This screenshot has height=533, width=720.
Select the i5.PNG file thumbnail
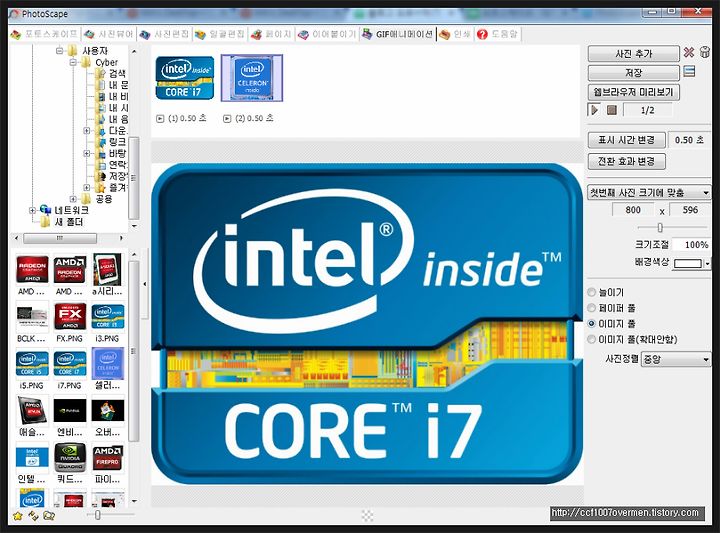(x=32, y=369)
